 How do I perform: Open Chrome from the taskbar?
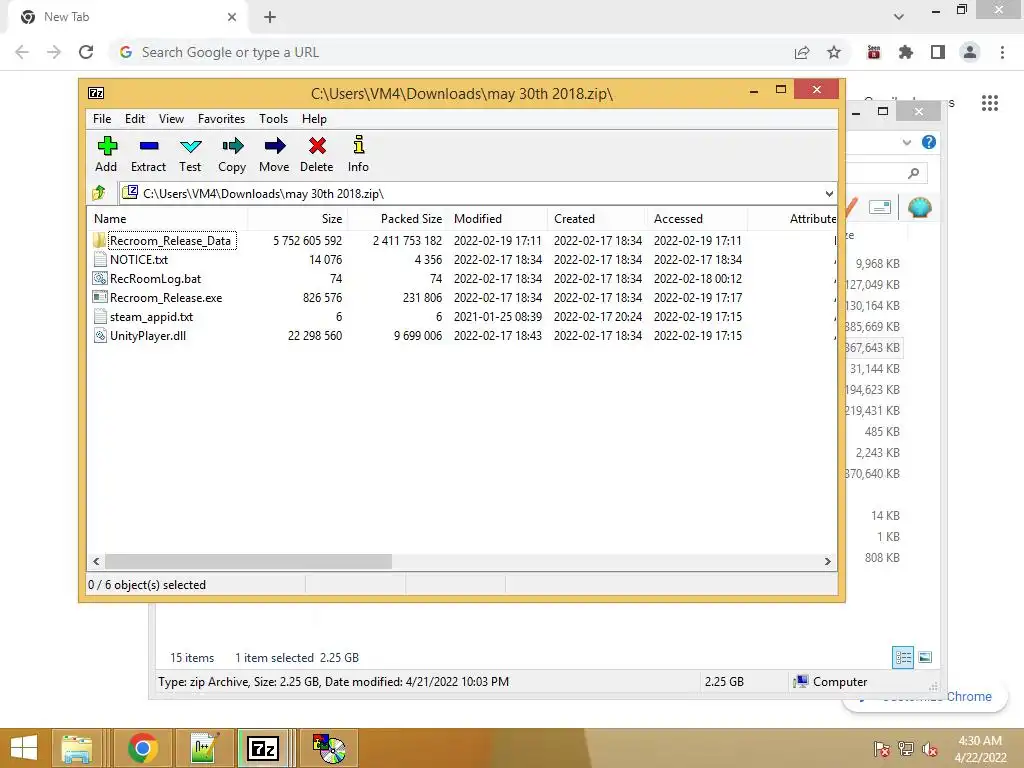pyautogui.click(x=143, y=748)
